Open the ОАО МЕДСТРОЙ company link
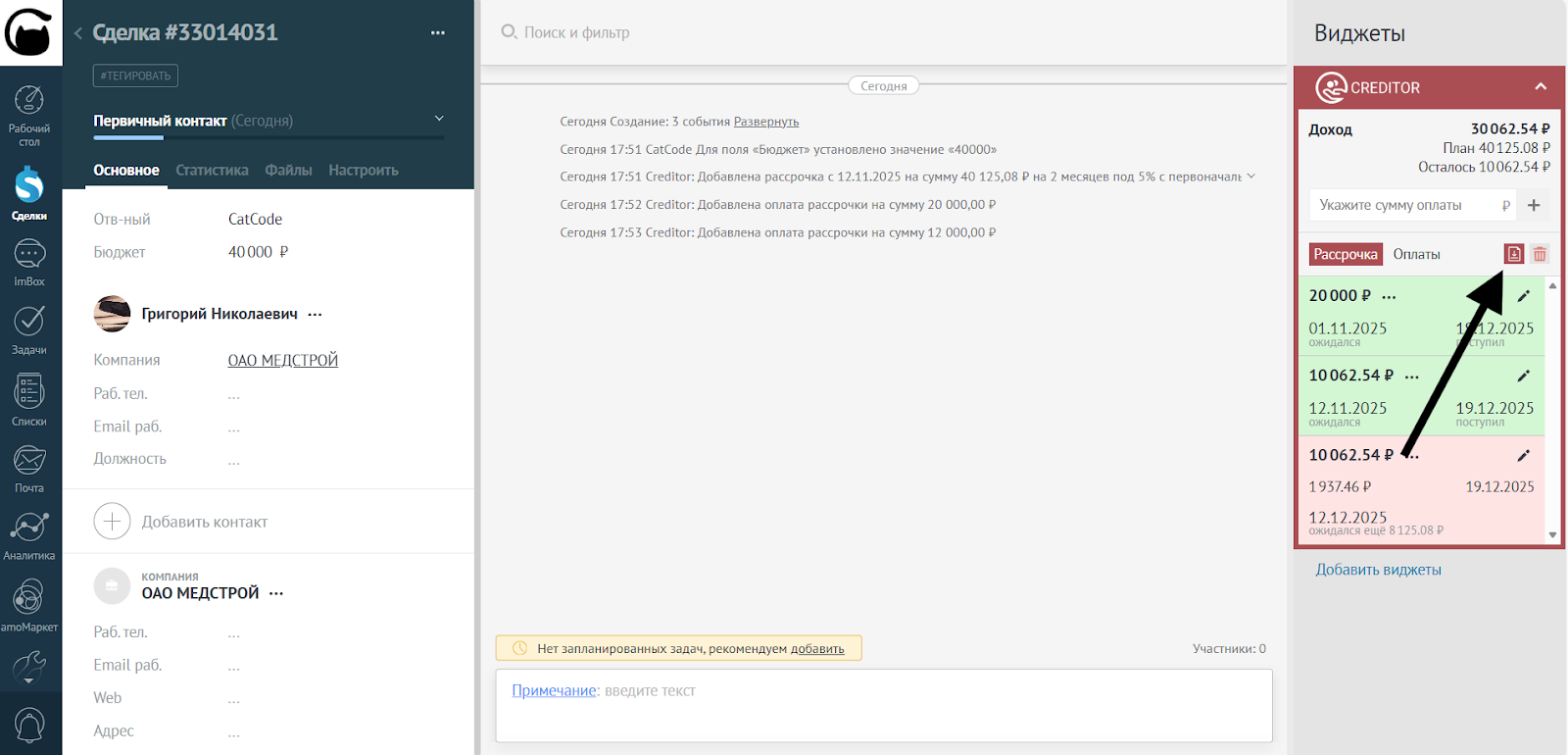This screenshot has width=1568, height=755. [x=282, y=360]
